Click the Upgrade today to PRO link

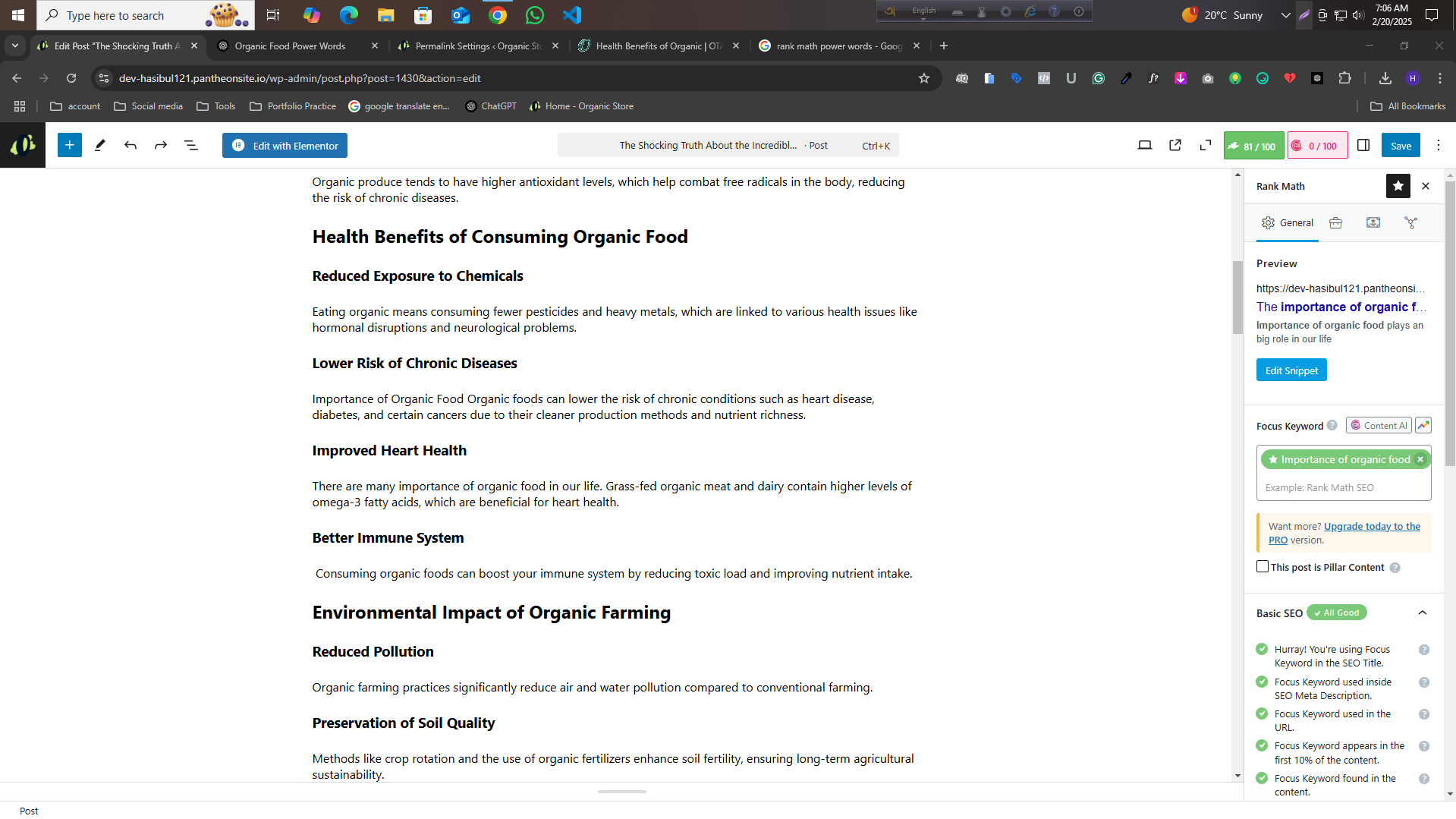click(x=1372, y=526)
